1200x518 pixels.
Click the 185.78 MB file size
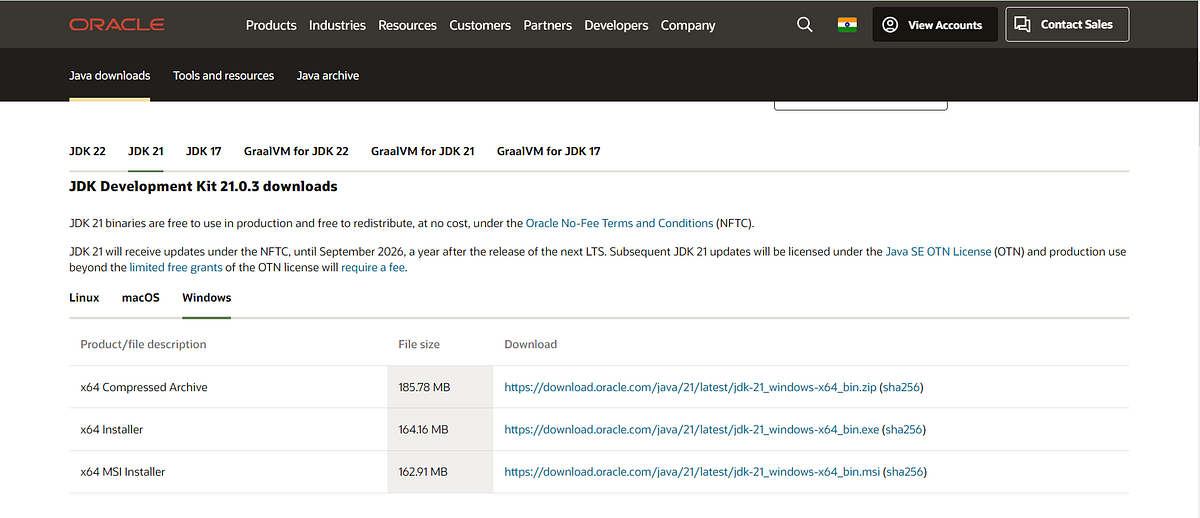(424, 387)
